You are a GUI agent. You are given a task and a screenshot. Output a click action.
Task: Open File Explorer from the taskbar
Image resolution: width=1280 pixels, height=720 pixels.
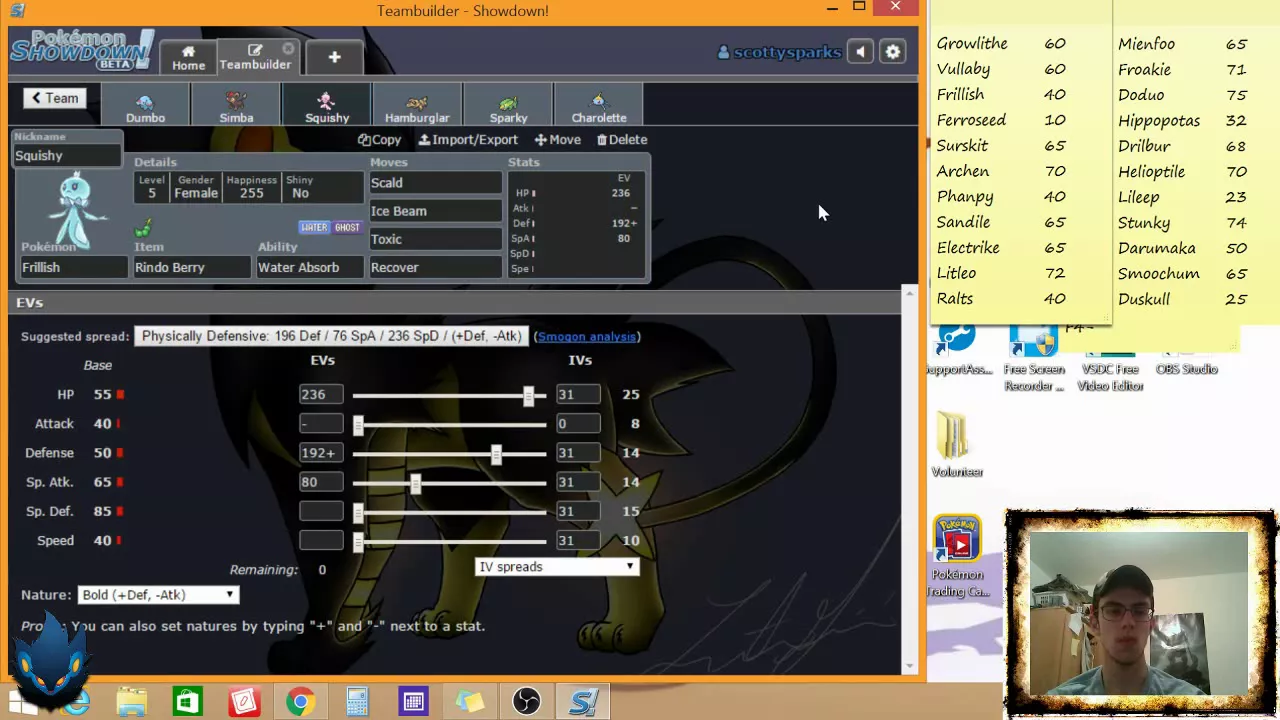132,702
